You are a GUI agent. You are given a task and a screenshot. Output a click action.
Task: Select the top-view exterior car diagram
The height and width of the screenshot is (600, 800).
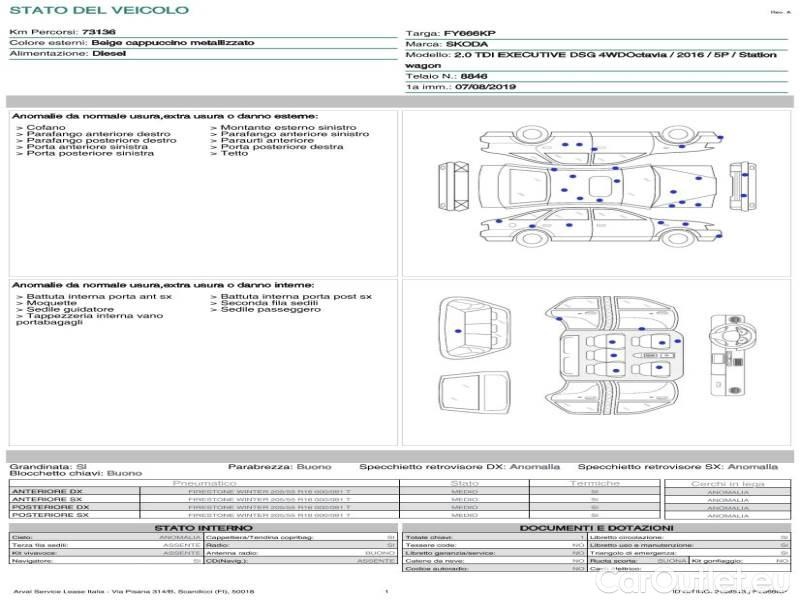tap(590, 187)
